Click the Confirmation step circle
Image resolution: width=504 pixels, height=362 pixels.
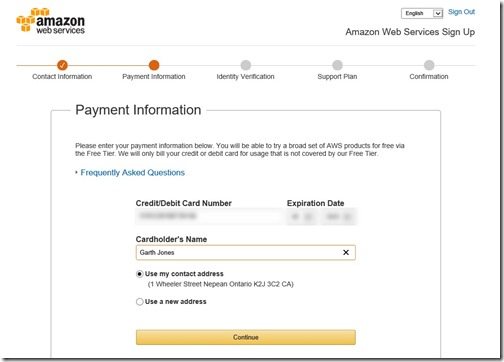(429, 65)
